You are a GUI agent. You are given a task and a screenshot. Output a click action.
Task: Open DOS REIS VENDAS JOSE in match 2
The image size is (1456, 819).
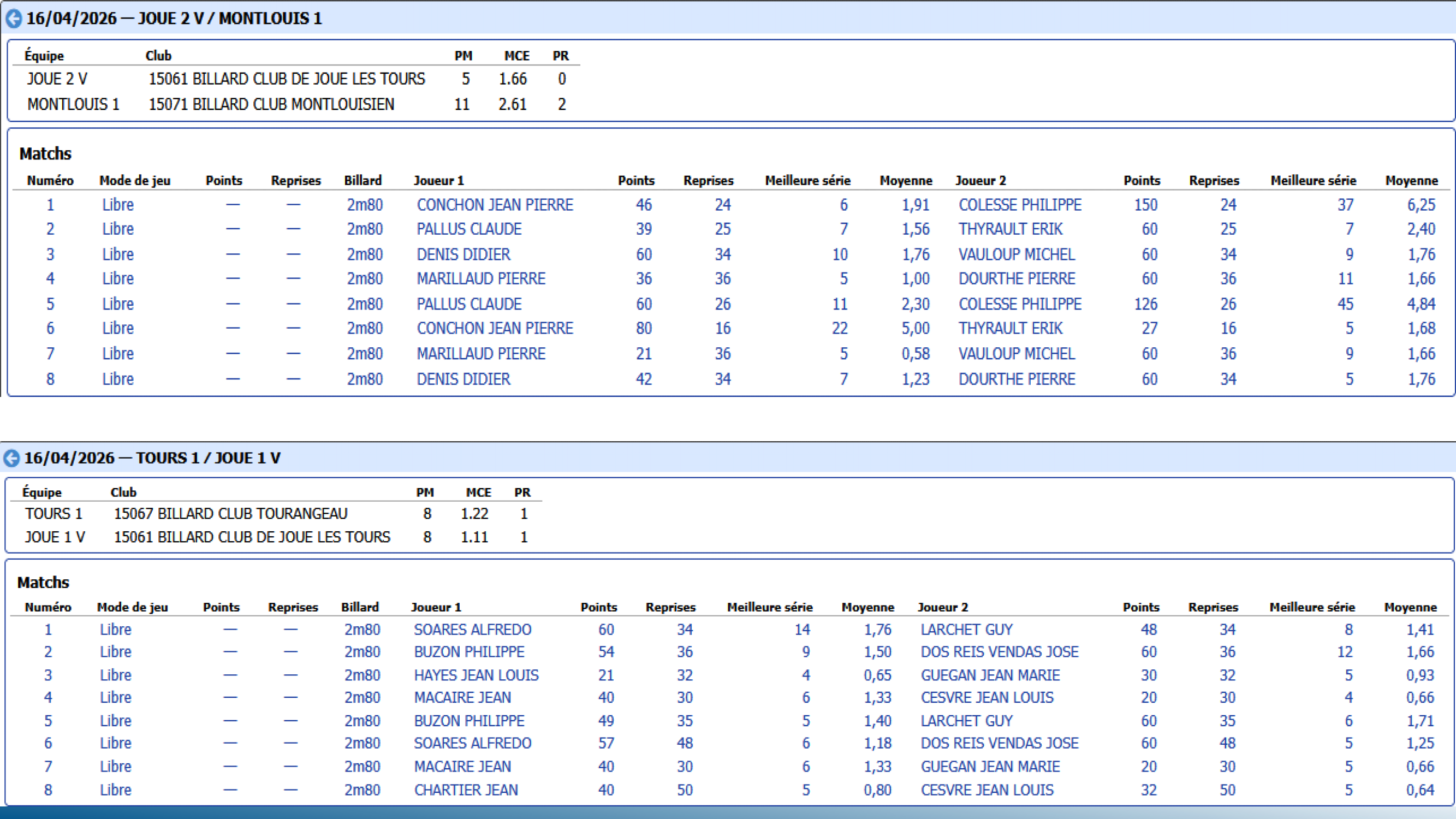coord(999,652)
